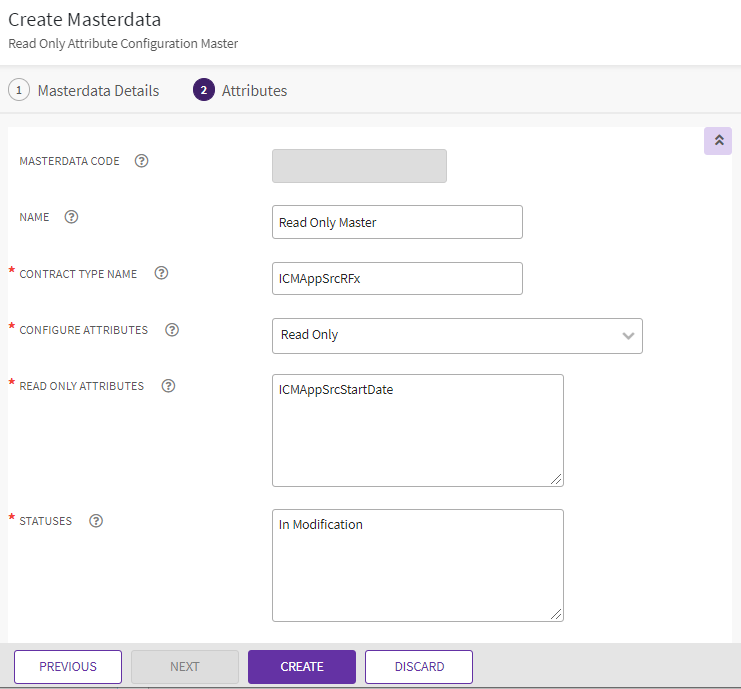Screen dimensions: 741x689
Task: Open help tooltip for Contract Type Name
Action: click(x=161, y=273)
